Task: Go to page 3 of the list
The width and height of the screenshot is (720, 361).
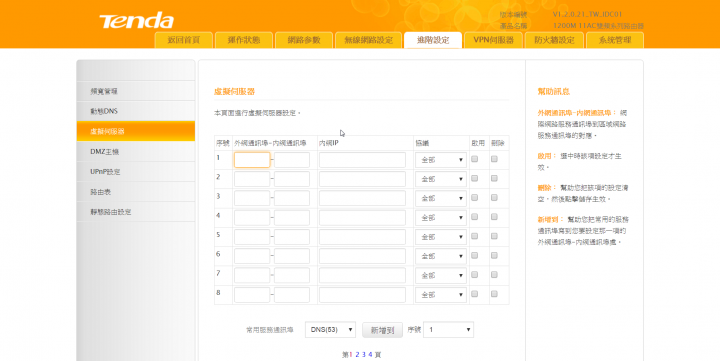Action: coord(364,355)
